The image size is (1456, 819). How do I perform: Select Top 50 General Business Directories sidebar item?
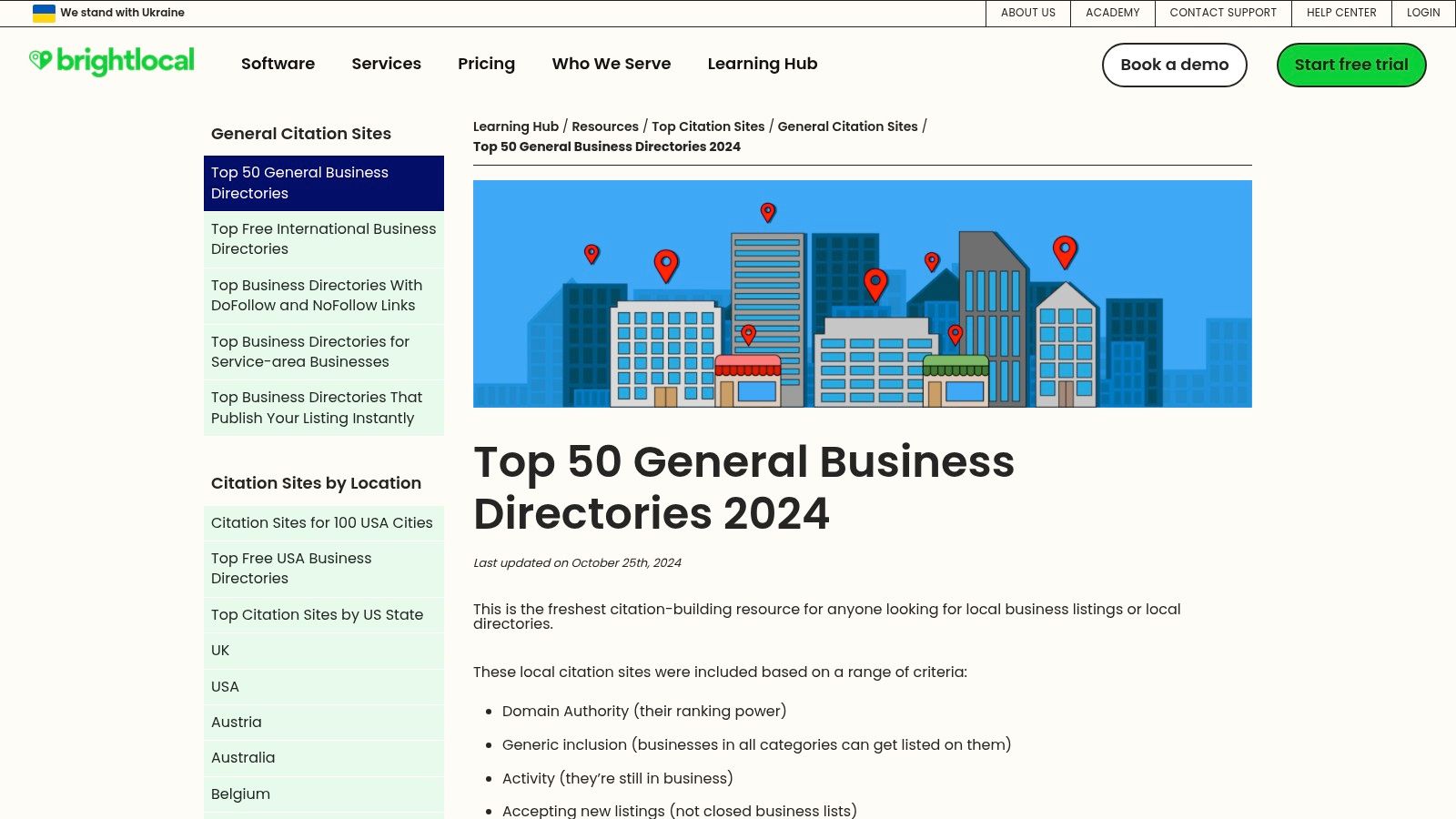[324, 183]
